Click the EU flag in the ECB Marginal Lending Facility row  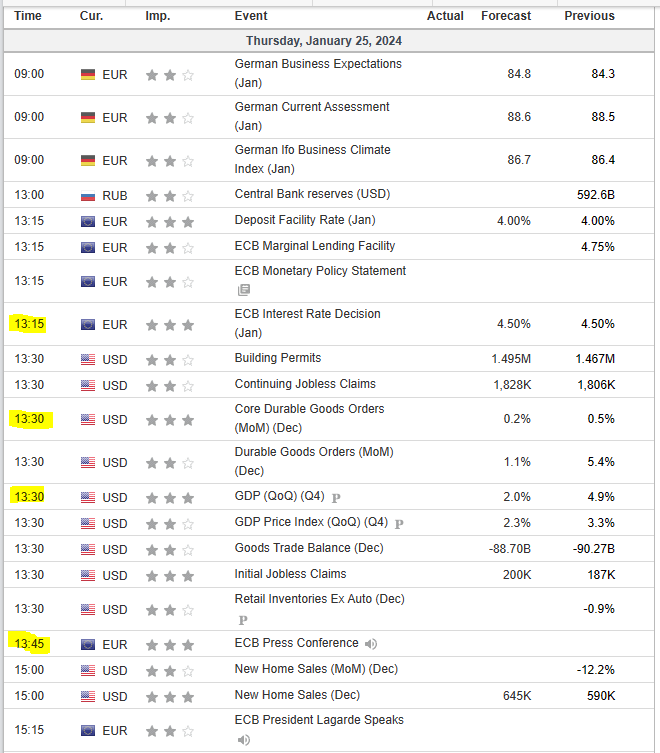coord(88,247)
